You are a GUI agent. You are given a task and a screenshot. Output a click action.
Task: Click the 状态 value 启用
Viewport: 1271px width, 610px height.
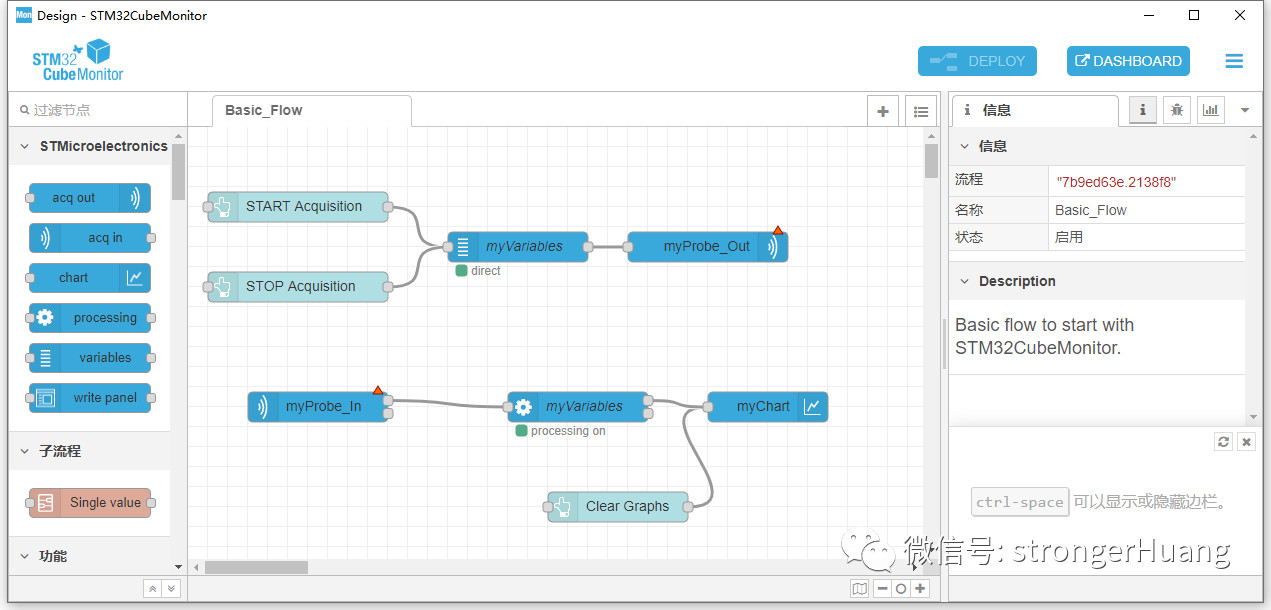(x=1069, y=238)
